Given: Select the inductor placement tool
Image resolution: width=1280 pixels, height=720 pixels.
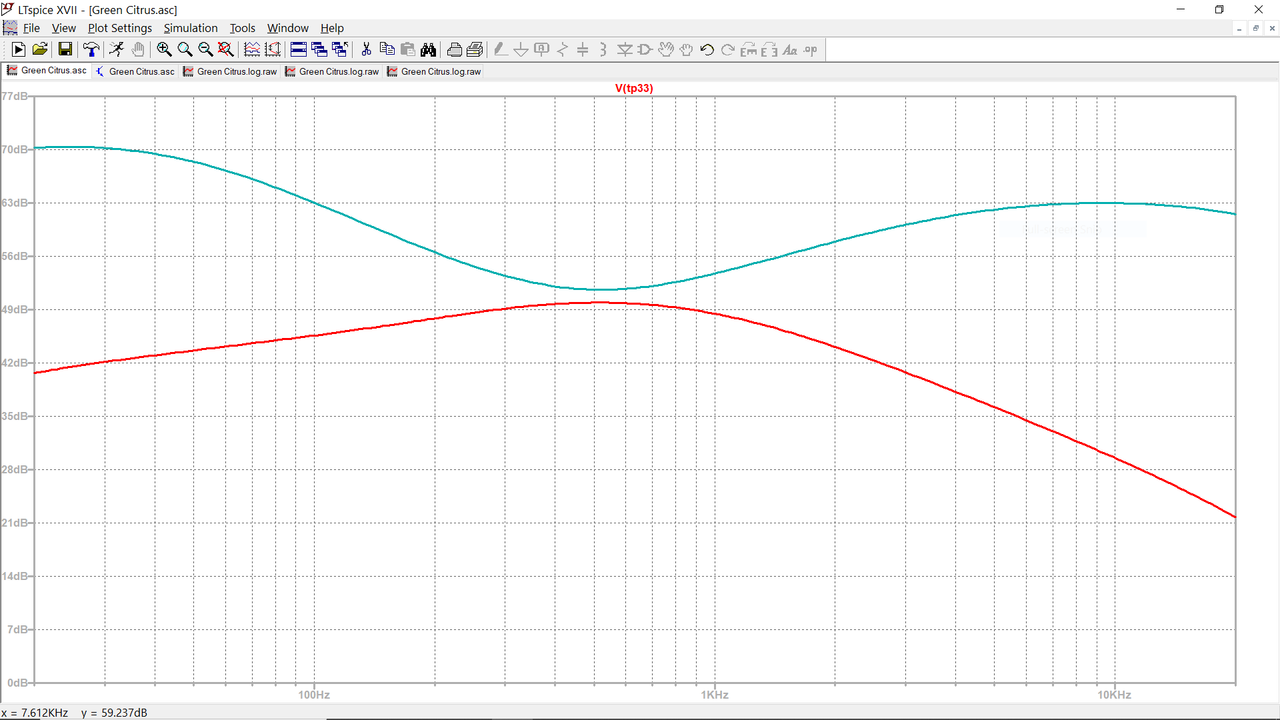Looking at the screenshot, I should pos(601,49).
